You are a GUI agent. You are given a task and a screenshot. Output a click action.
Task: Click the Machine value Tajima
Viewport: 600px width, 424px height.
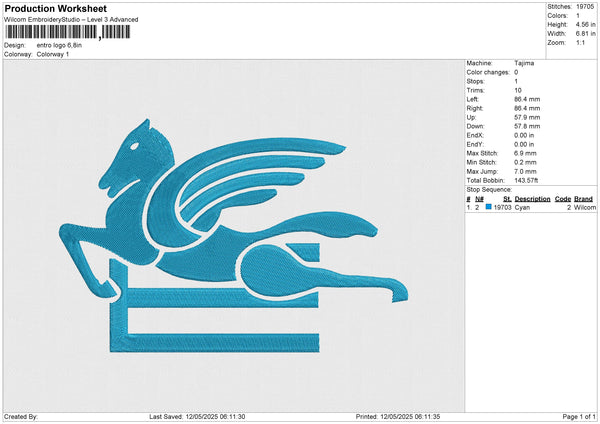(524, 63)
